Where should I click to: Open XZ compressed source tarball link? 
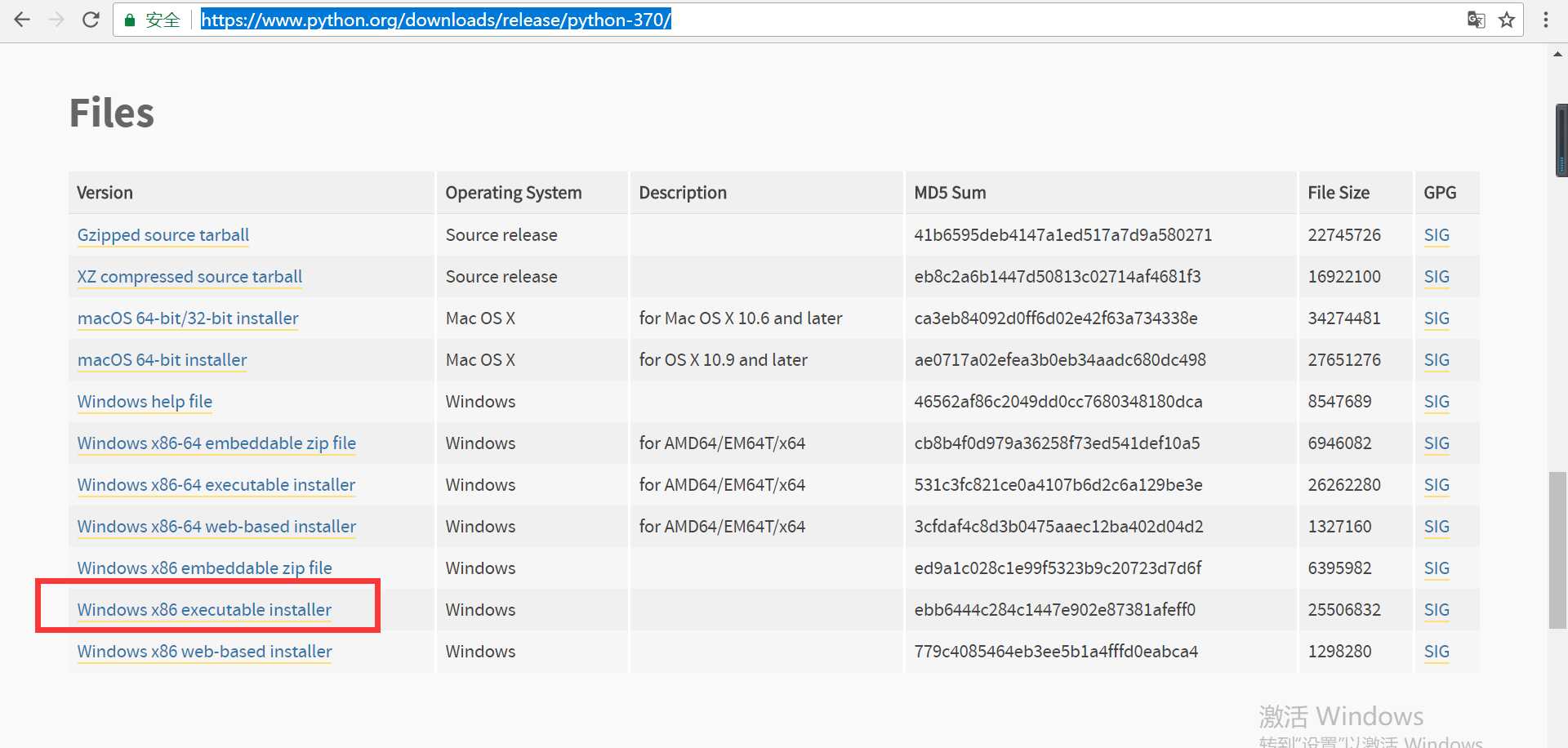point(189,277)
